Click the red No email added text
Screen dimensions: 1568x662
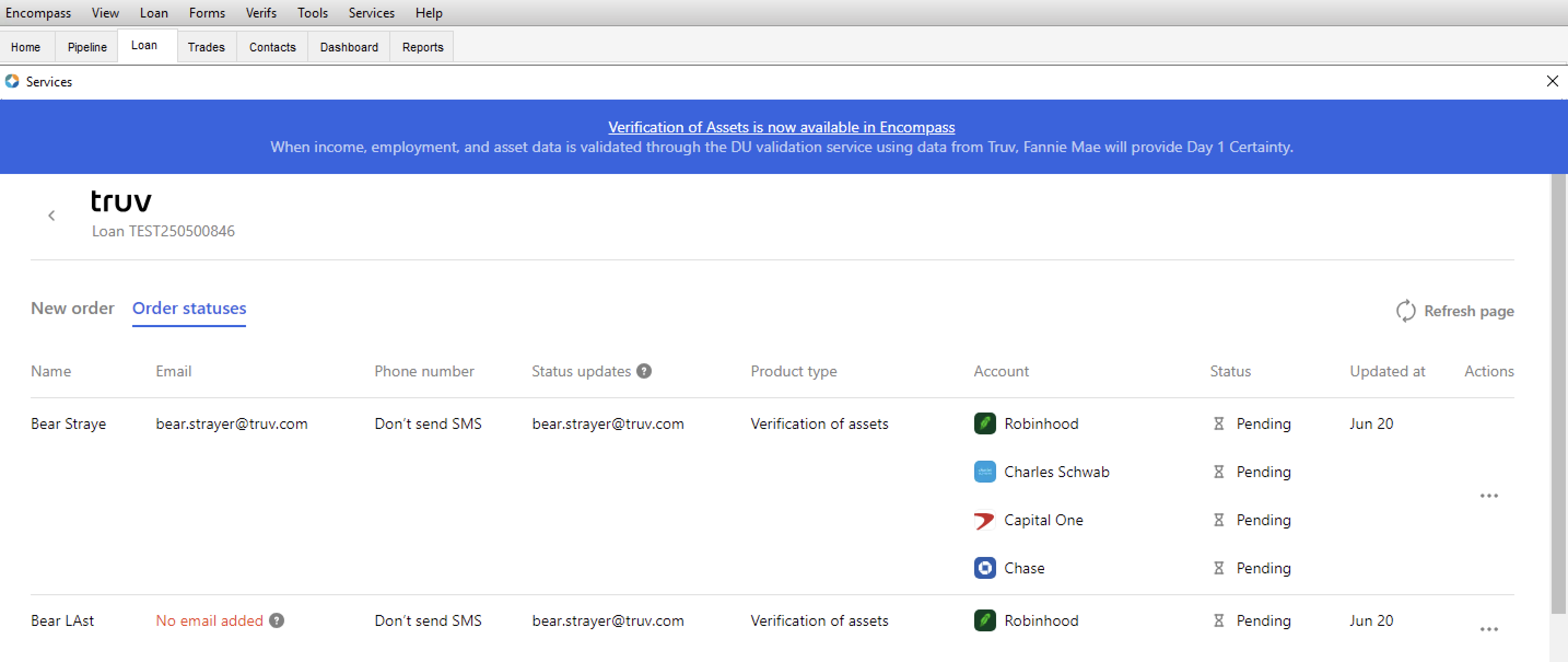point(209,620)
